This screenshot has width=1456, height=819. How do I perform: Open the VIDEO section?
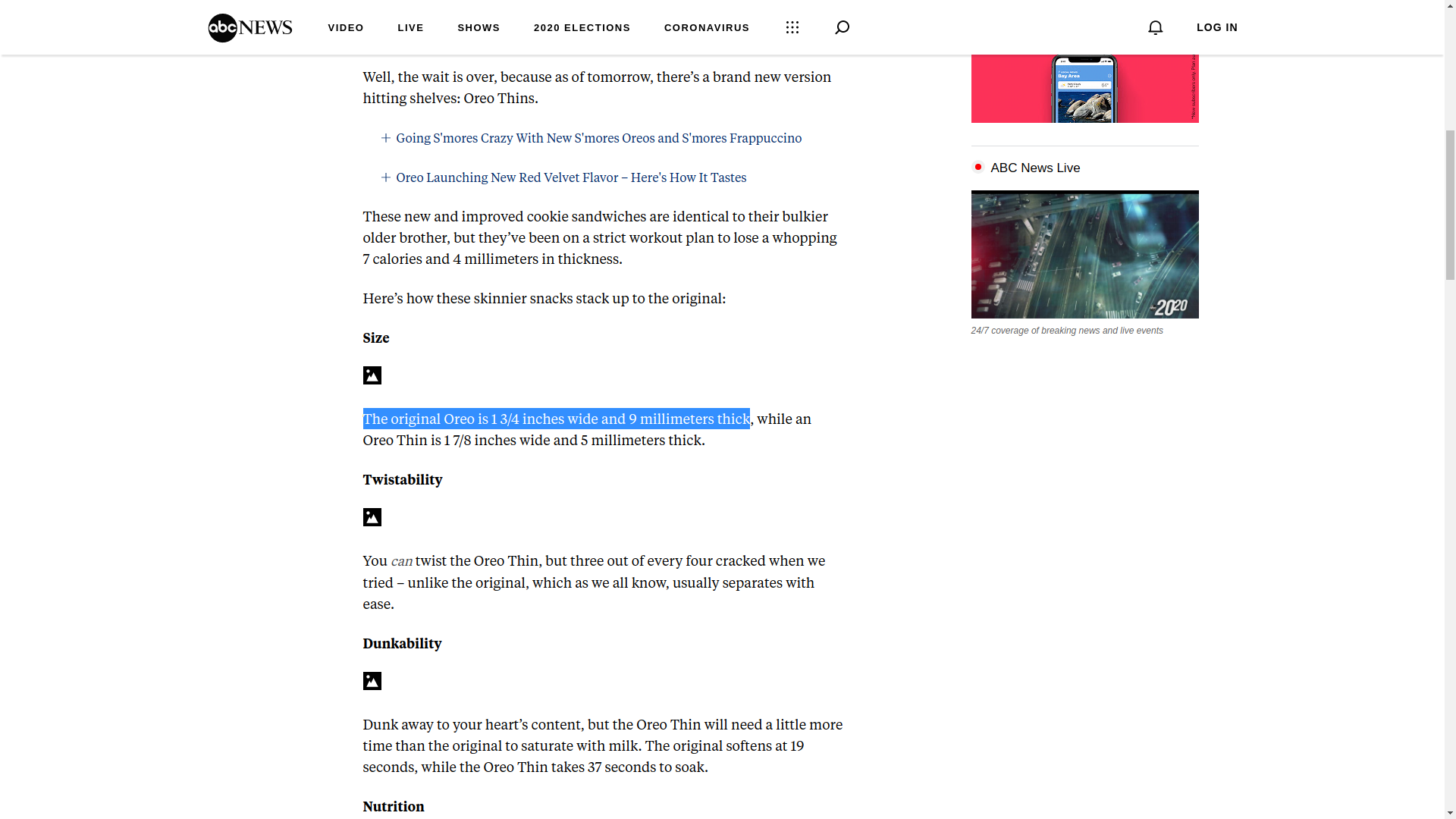(x=346, y=27)
